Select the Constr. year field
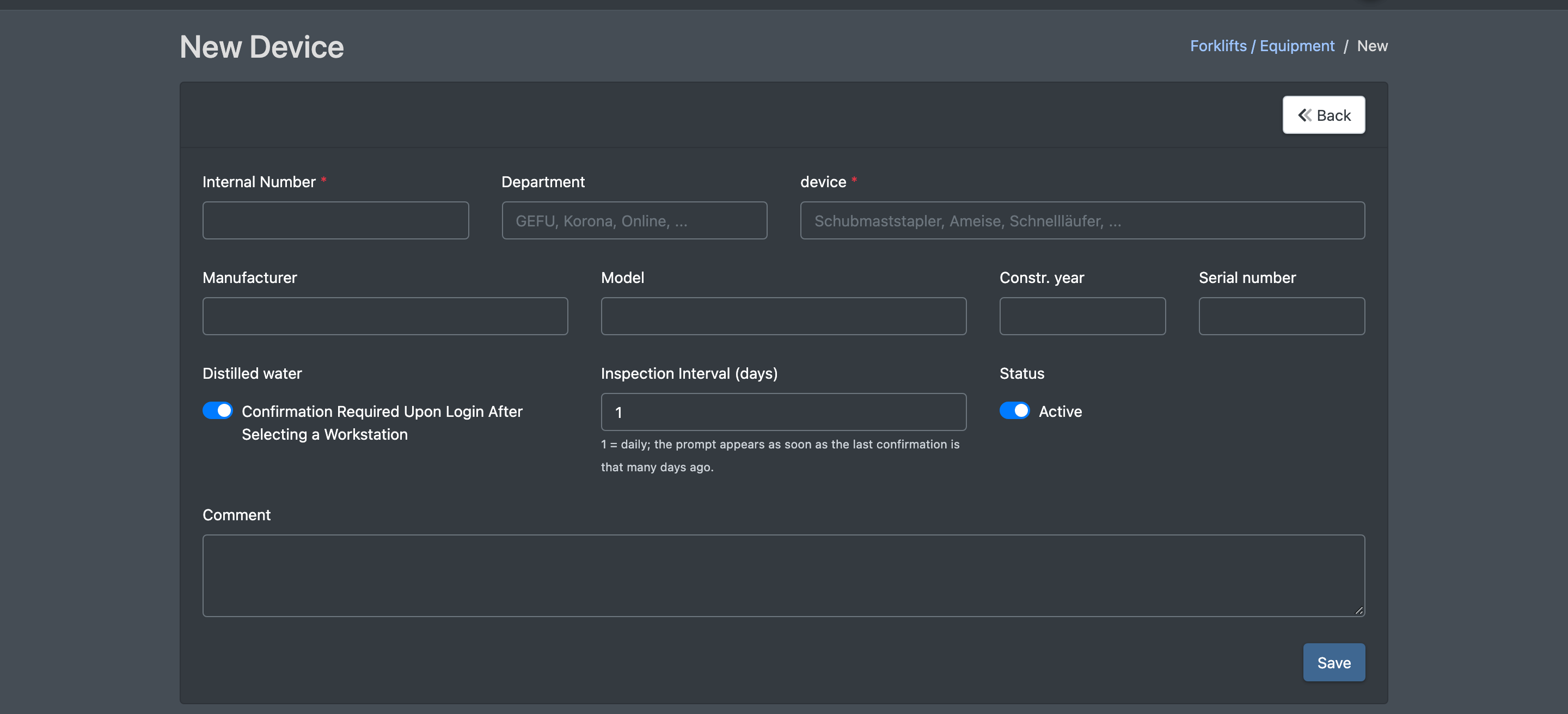This screenshot has height=714, width=1568. pos(1082,316)
